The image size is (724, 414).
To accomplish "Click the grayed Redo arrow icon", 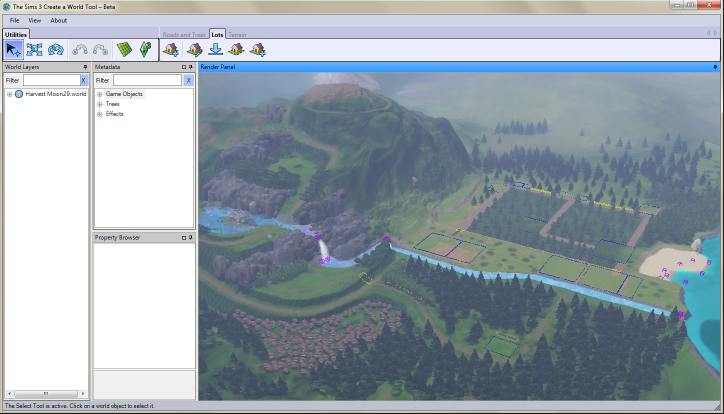I will coord(100,49).
